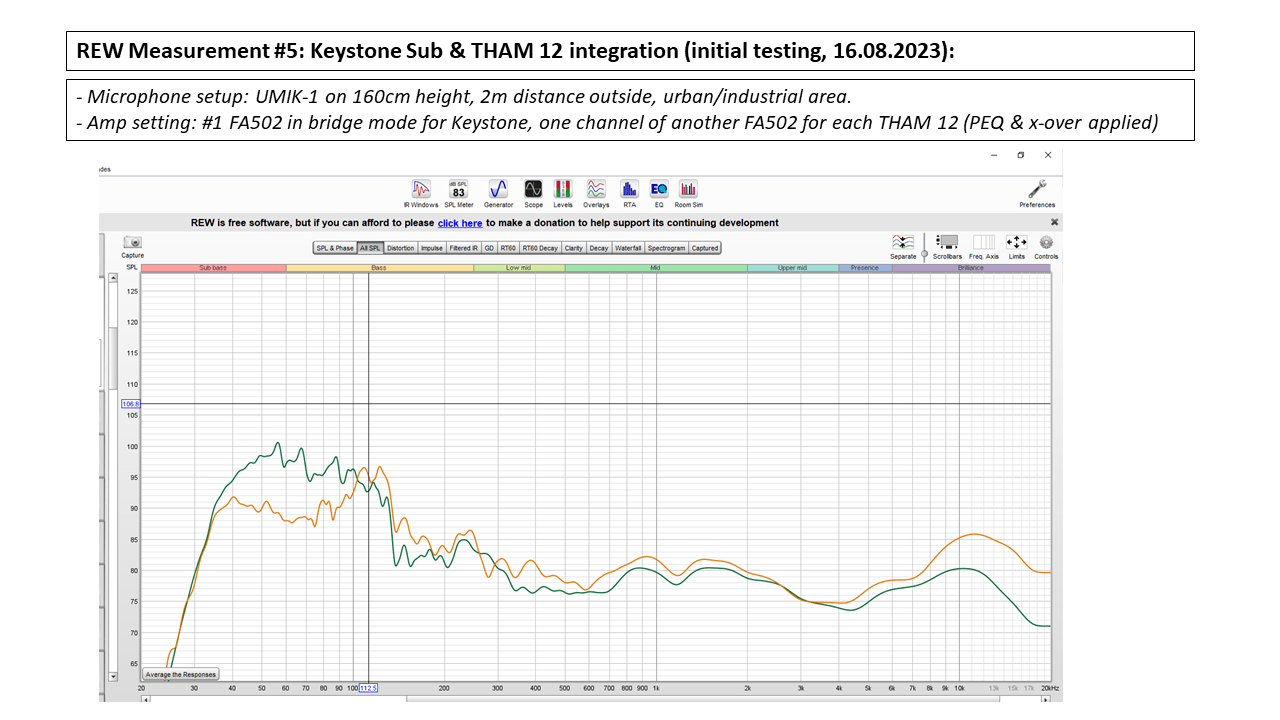
Task: Open the RT60 tab
Action: click(508, 248)
